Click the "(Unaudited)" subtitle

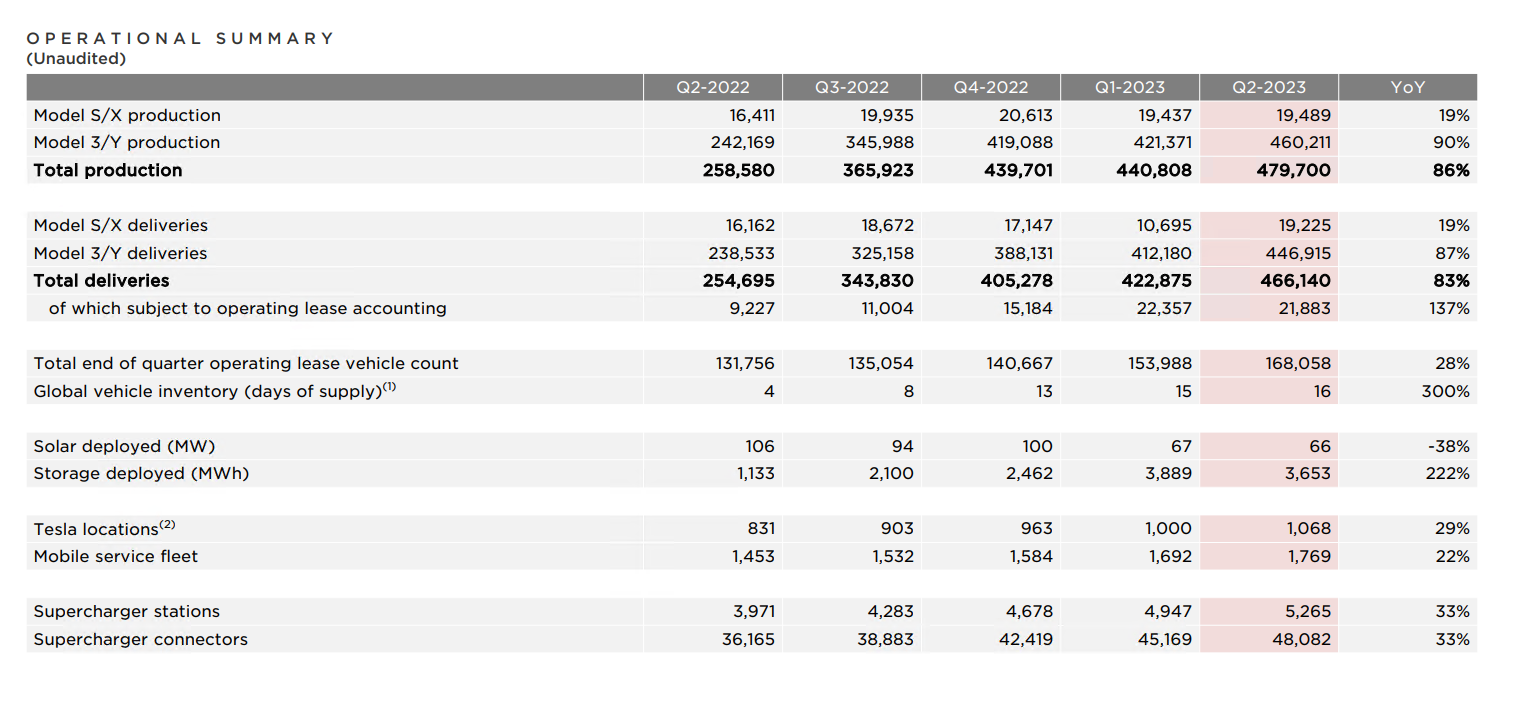click(x=76, y=58)
